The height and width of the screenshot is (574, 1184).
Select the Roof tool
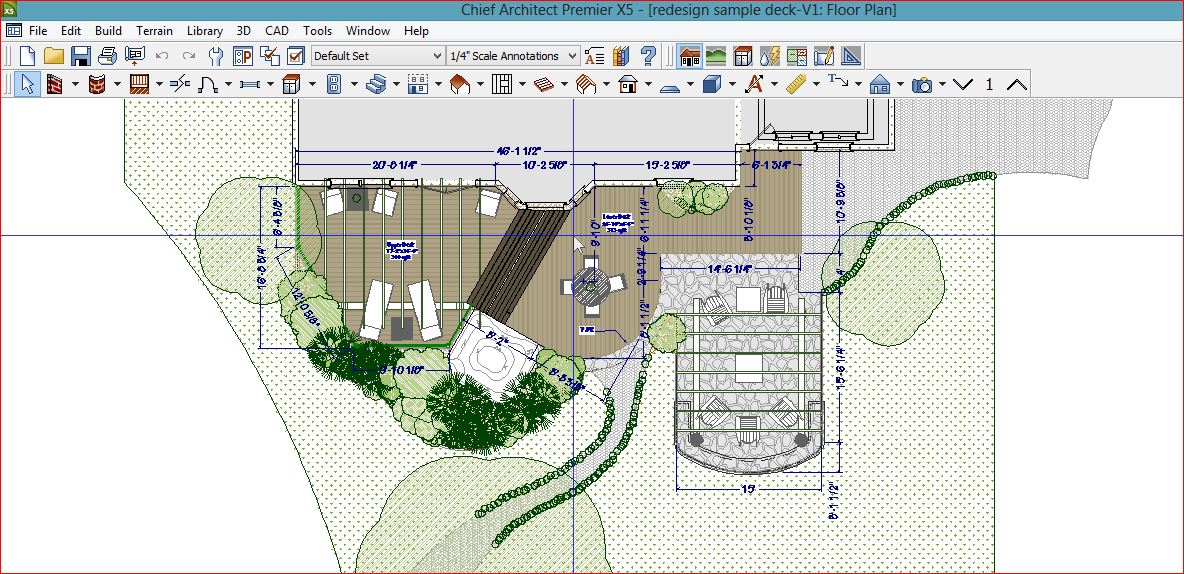460,84
